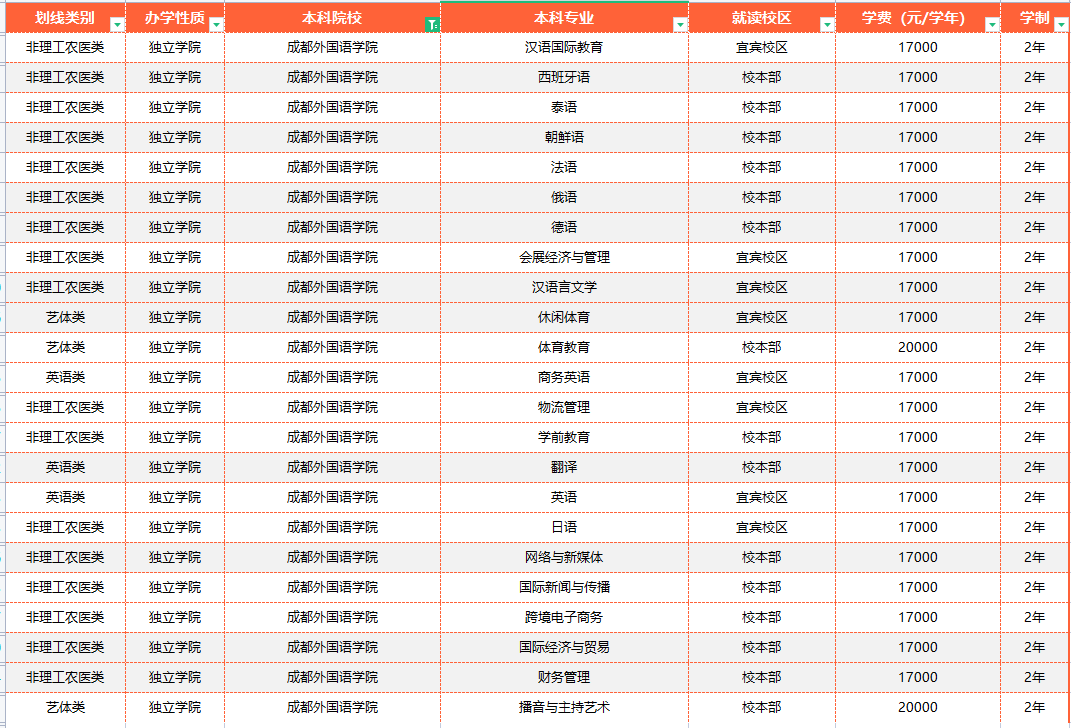Open the 本科专业 column filter dropdown
The width and height of the screenshot is (1071, 728).
click(680, 25)
